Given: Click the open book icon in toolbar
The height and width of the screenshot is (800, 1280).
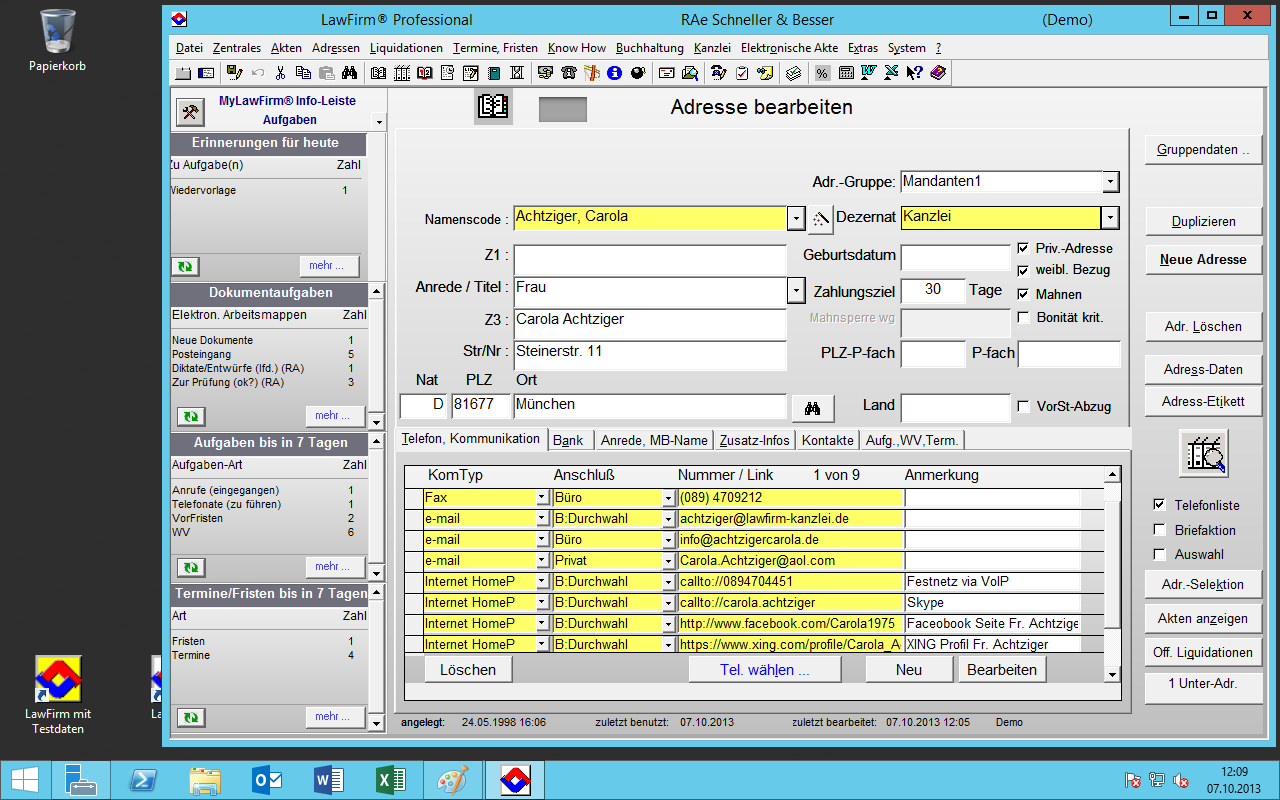Looking at the screenshot, I should click(x=379, y=73).
